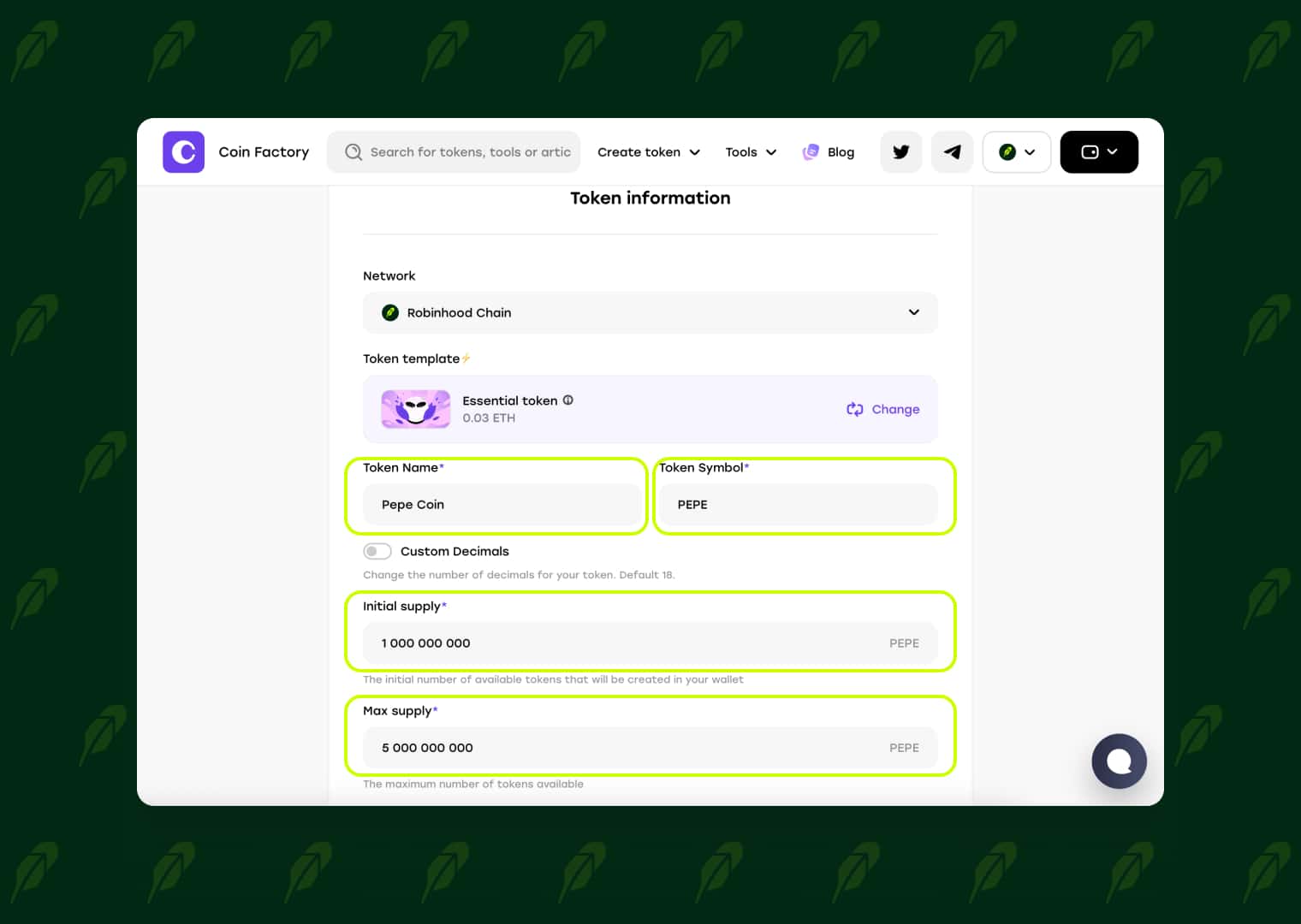Open the Telegram channel button
The height and width of the screenshot is (924, 1301).
(952, 152)
